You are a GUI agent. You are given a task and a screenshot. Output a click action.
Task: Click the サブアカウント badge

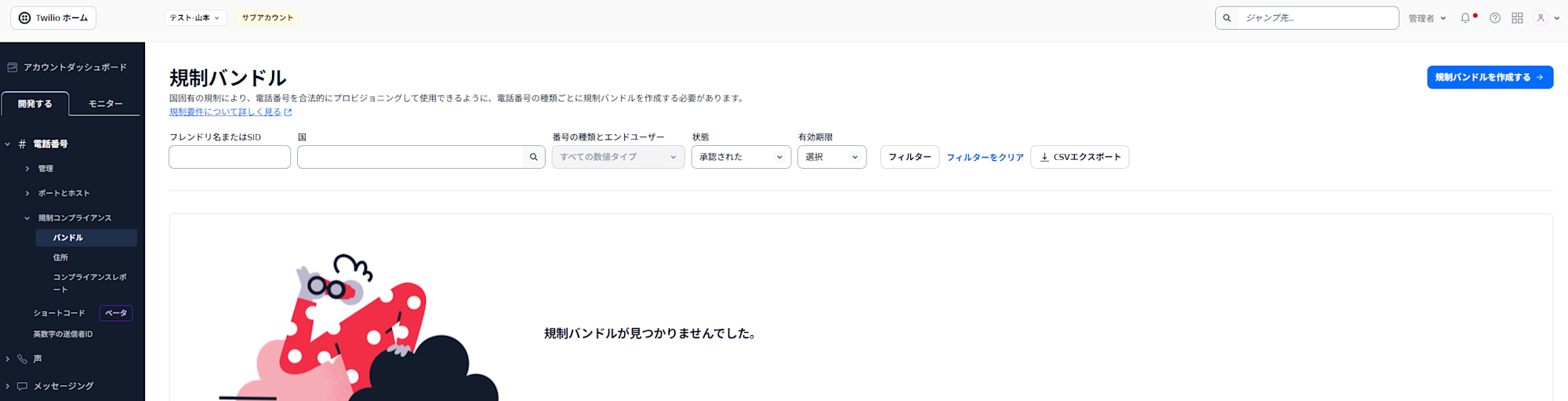pyautogui.click(x=267, y=18)
